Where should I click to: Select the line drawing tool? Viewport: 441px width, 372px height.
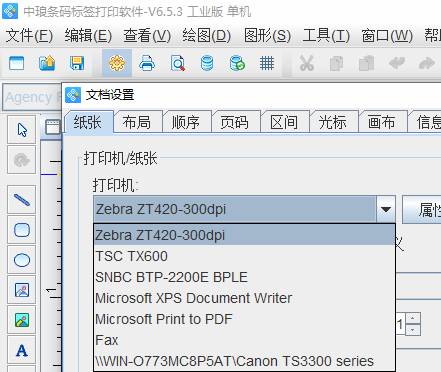coord(22,200)
